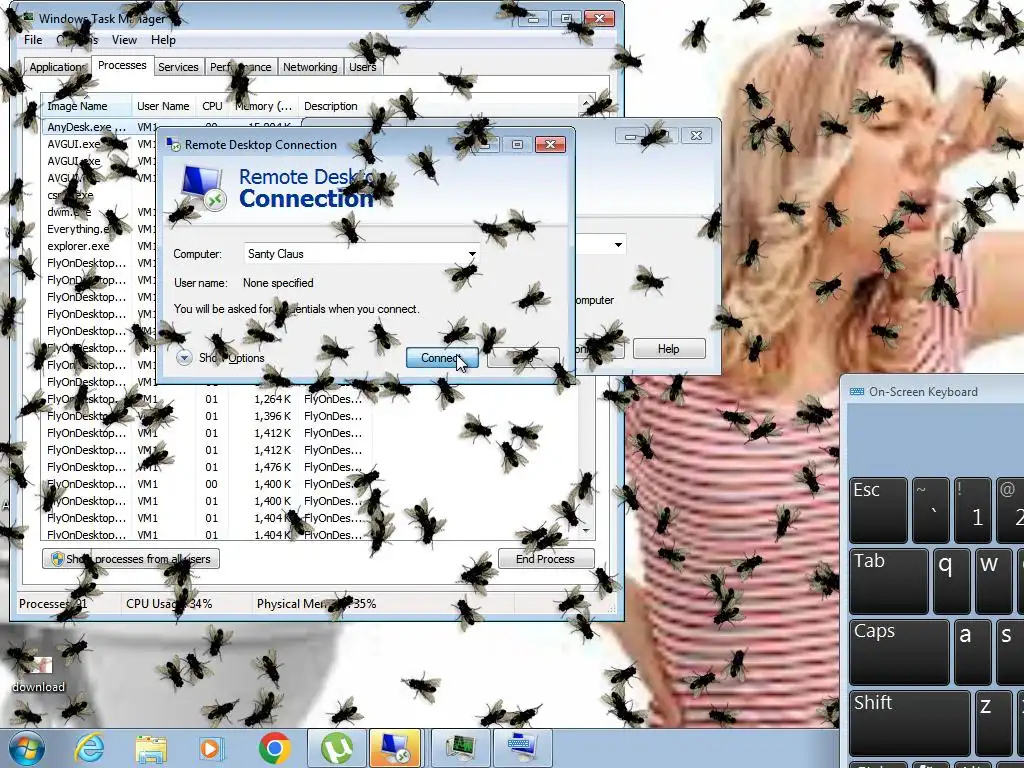
Task: Switch to the Applications tab
Action: pyautogui.click(x=57, y=67)
